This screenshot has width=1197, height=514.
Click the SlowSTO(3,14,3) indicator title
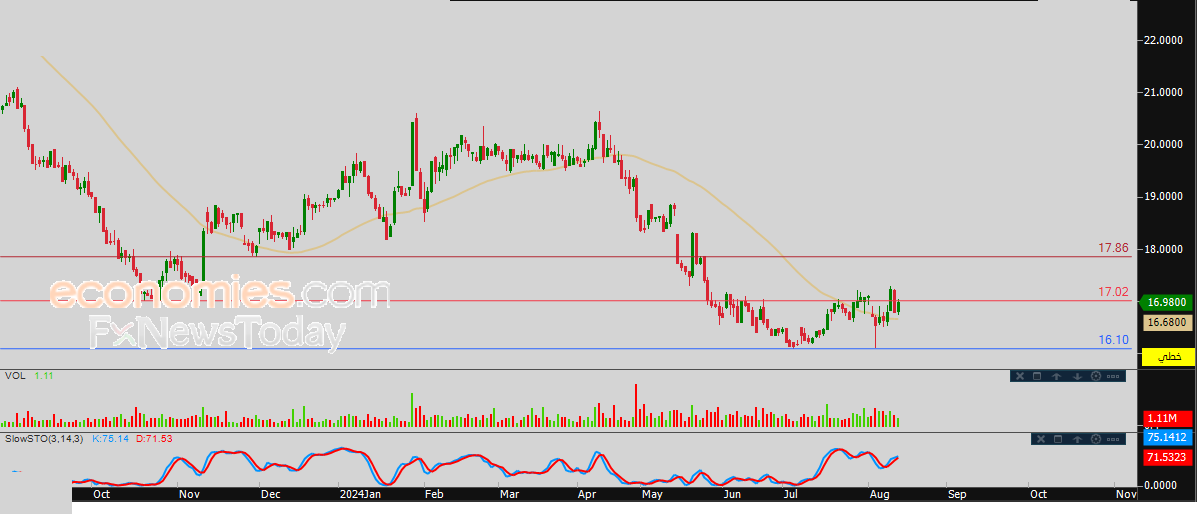(44, 438)
